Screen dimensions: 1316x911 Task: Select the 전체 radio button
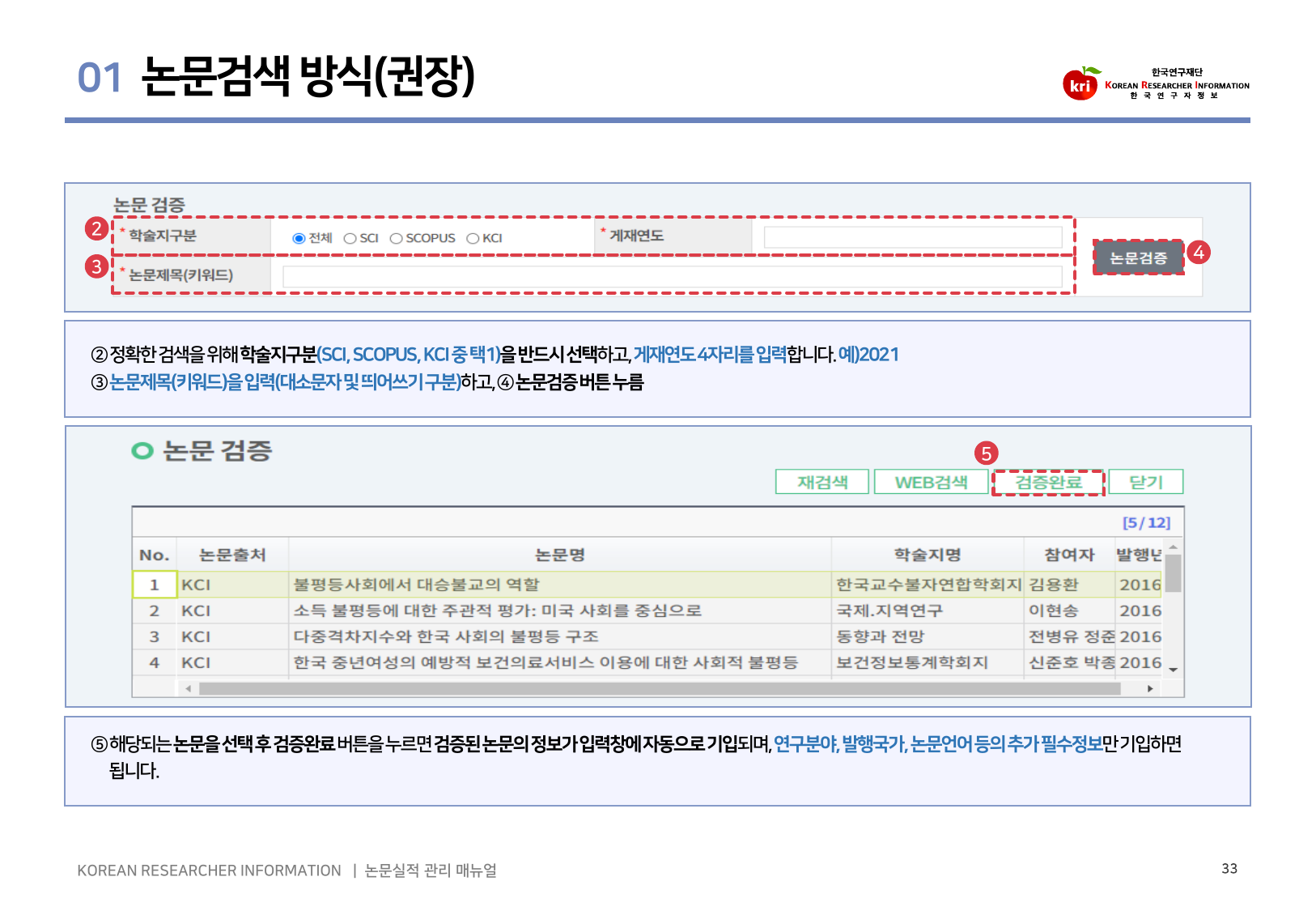pos(299,238)
